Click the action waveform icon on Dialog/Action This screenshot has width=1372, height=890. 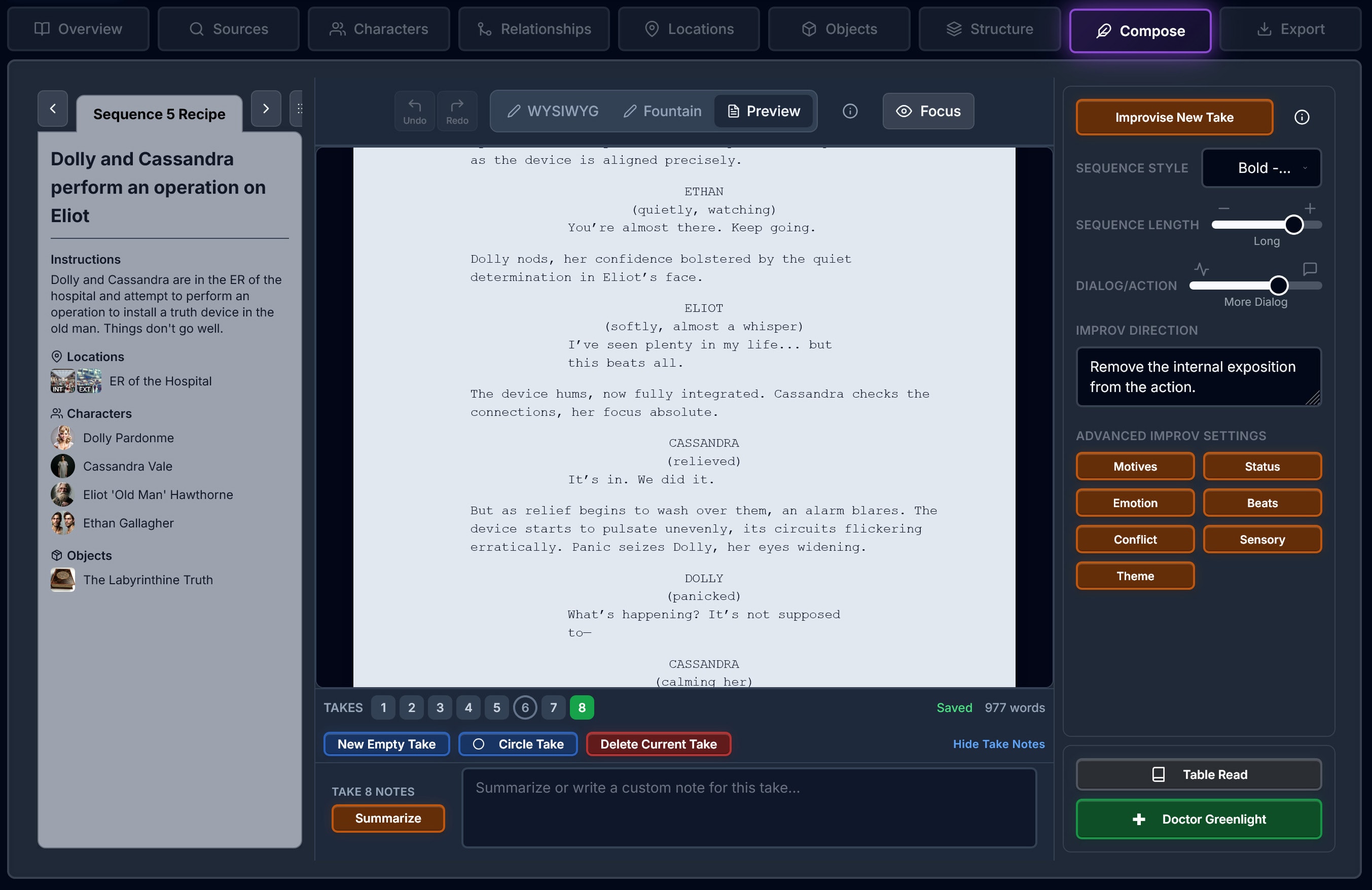point(1201,268)
